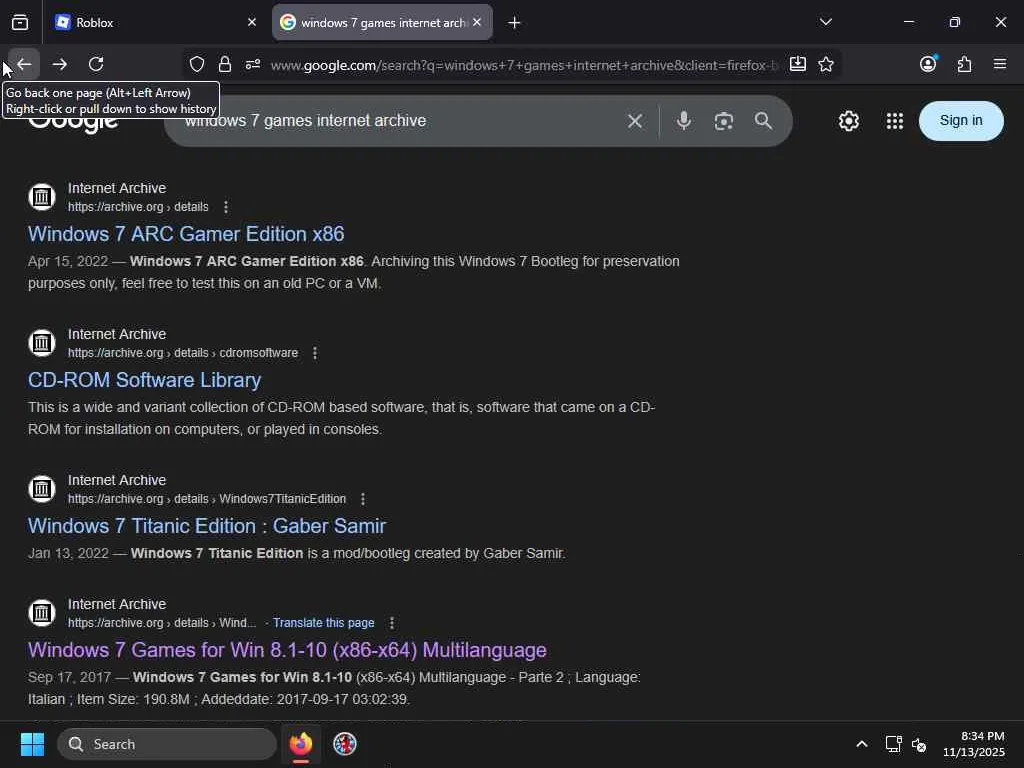Click into the Google search query field

coord(398,121)
